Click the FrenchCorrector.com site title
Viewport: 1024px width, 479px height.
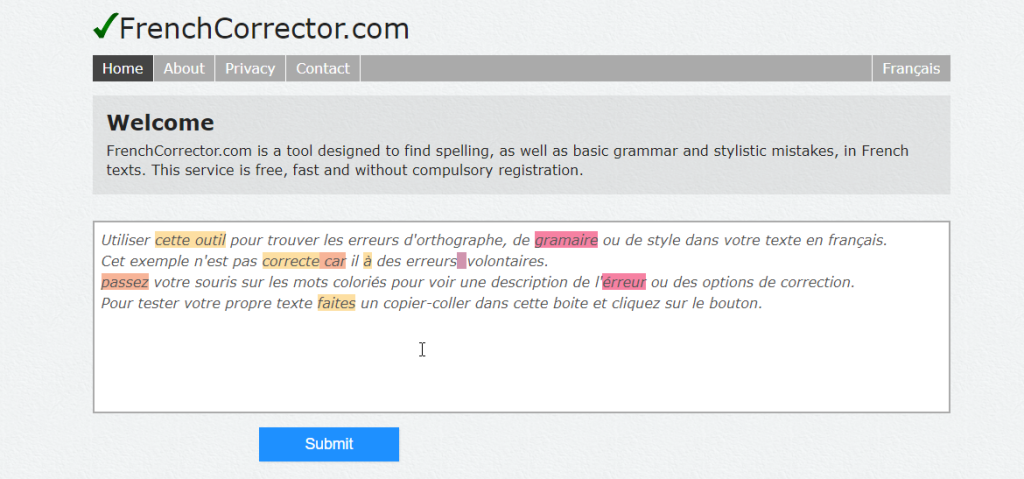tap(264, 29)
